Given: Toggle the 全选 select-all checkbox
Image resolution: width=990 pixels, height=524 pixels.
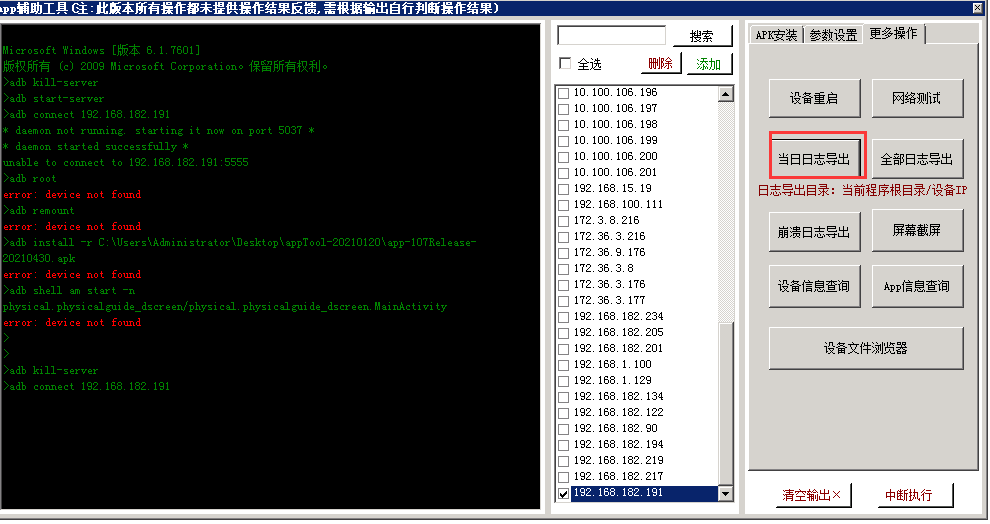Looking at the screenshot, I should (566, 64).
